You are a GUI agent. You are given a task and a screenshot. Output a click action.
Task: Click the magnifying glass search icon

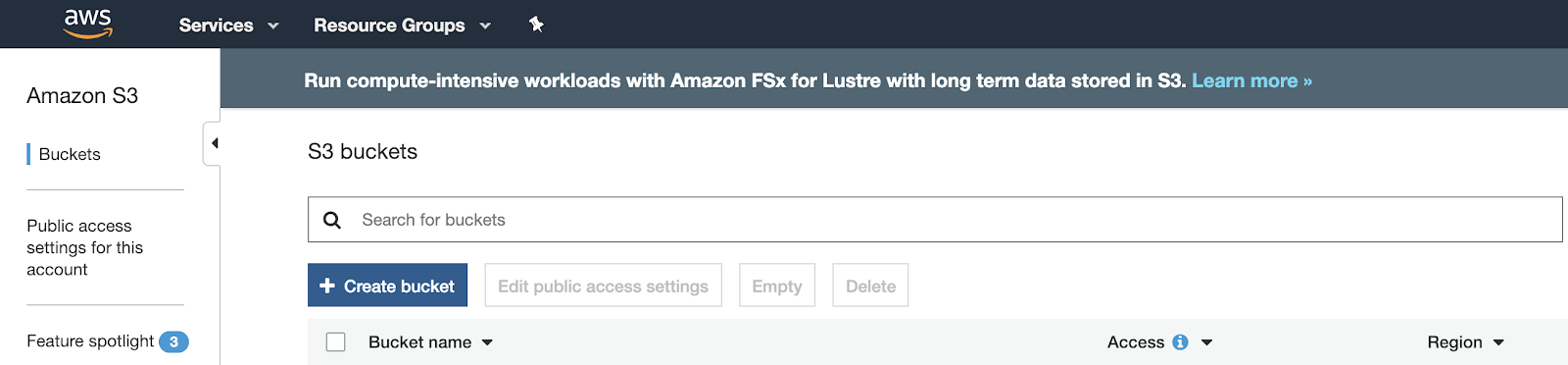pos(332,220)
